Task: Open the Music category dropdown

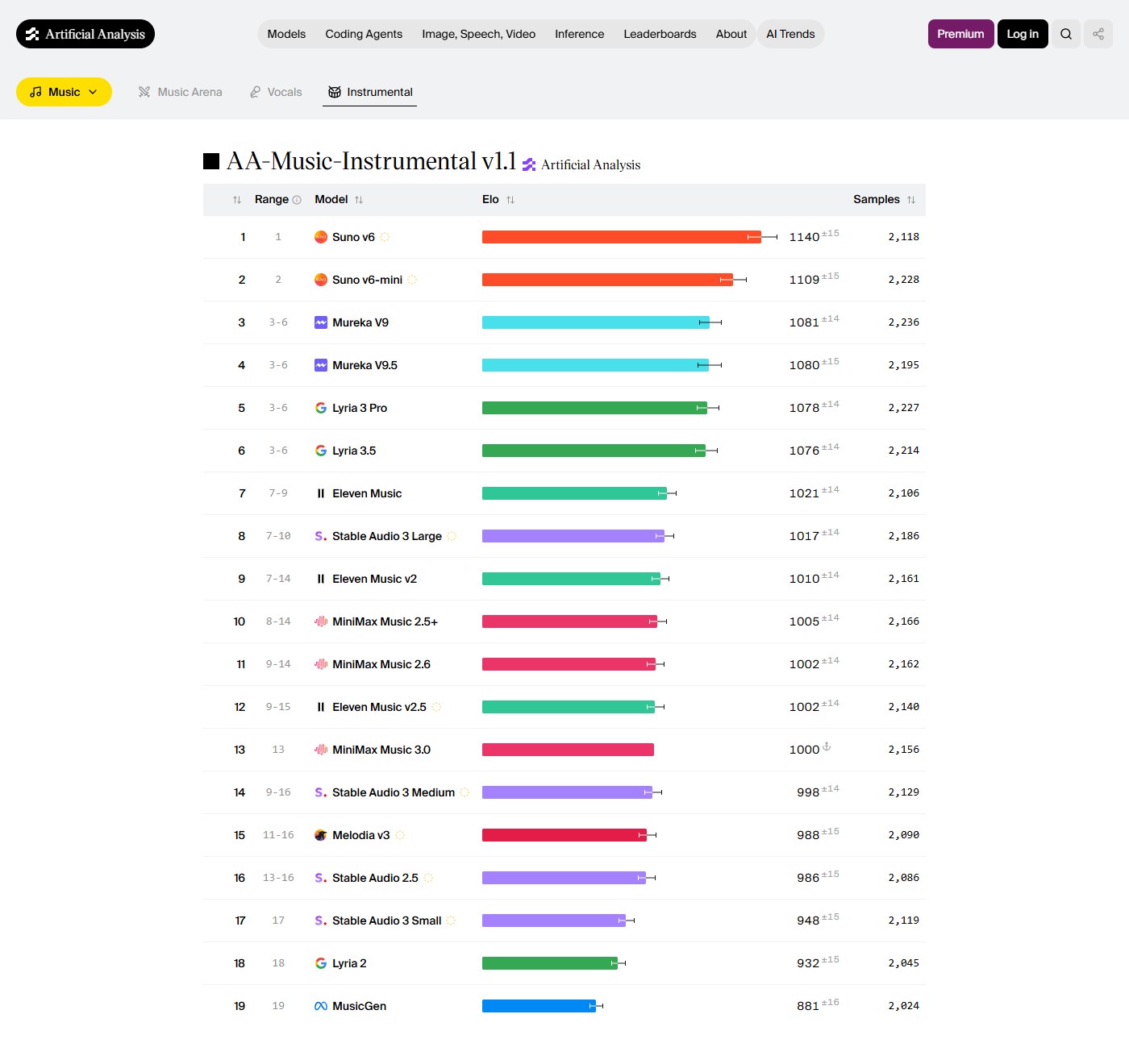Action: coord(64,92)
